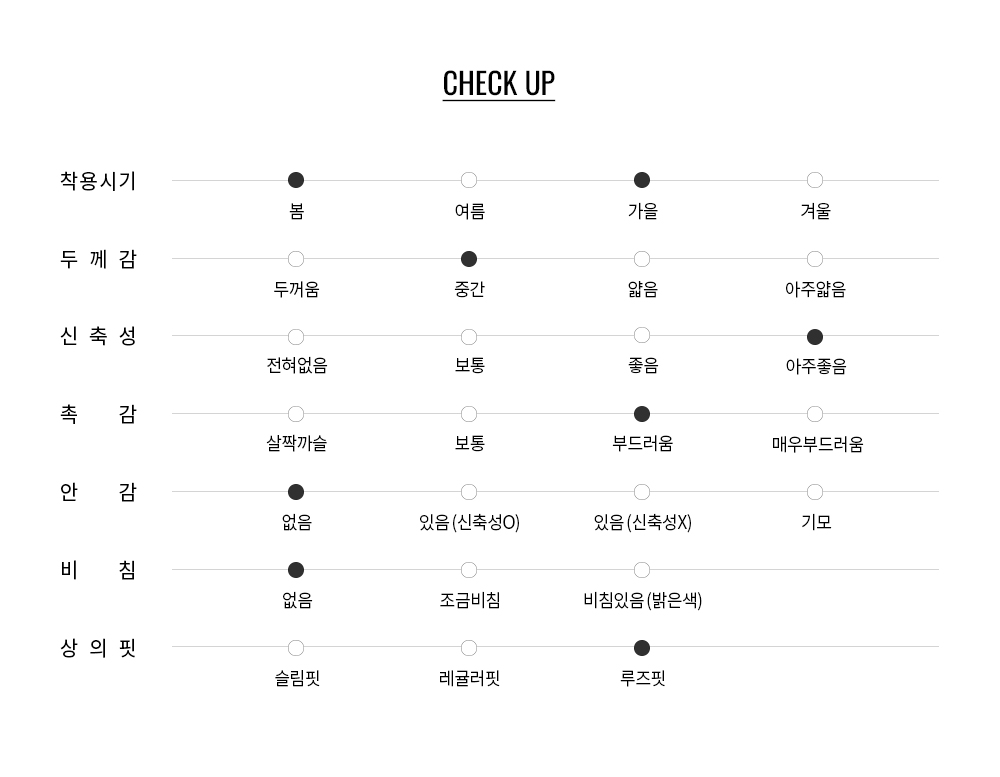This screenshot has width=1000, height=777.
Task: Select the 여름 option circle
Action: [469, 180]
